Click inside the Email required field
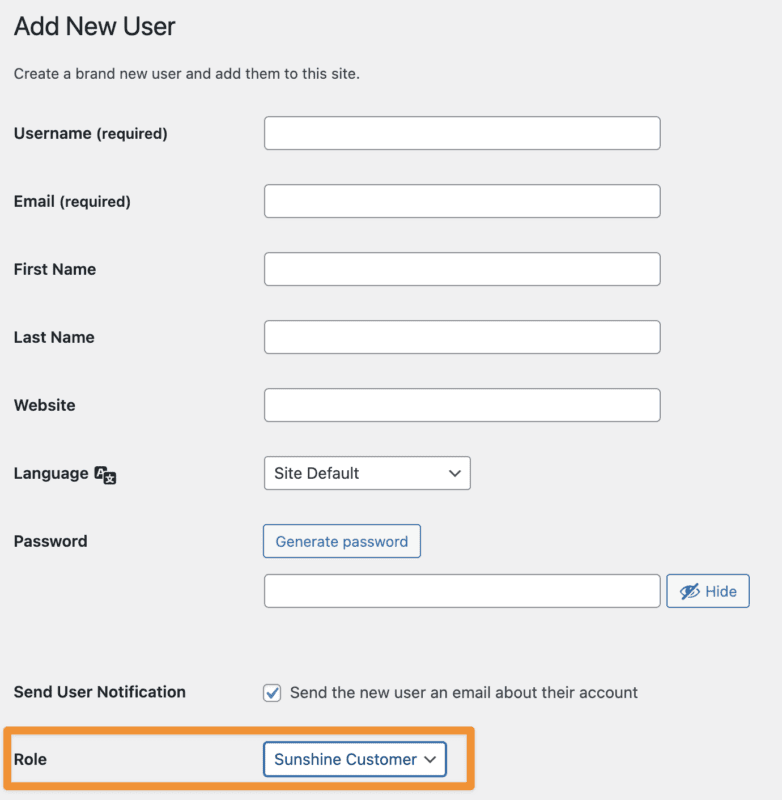Viewport: 782px width, 800px height. pyautogui.click(x=461, y=201)
